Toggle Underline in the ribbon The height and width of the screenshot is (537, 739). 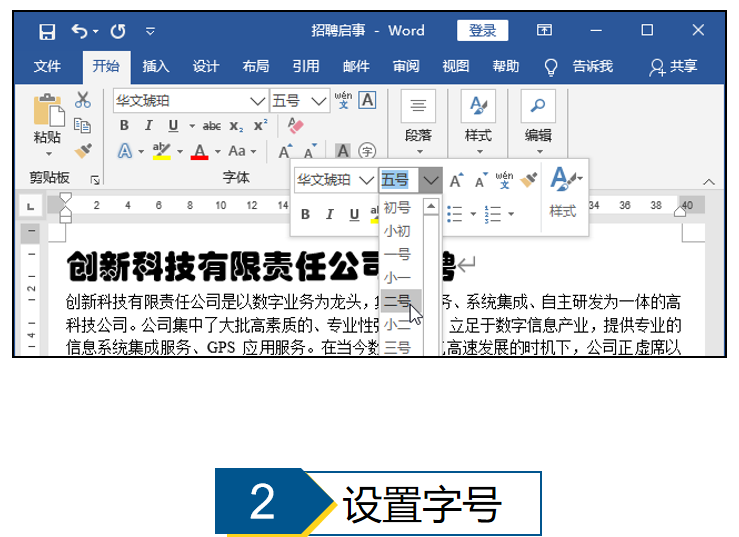point(173,125)
